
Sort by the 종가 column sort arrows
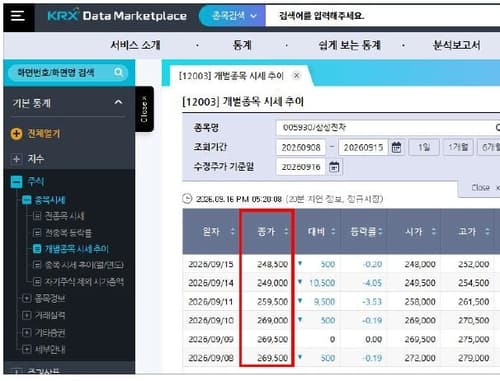pos(286,231)
